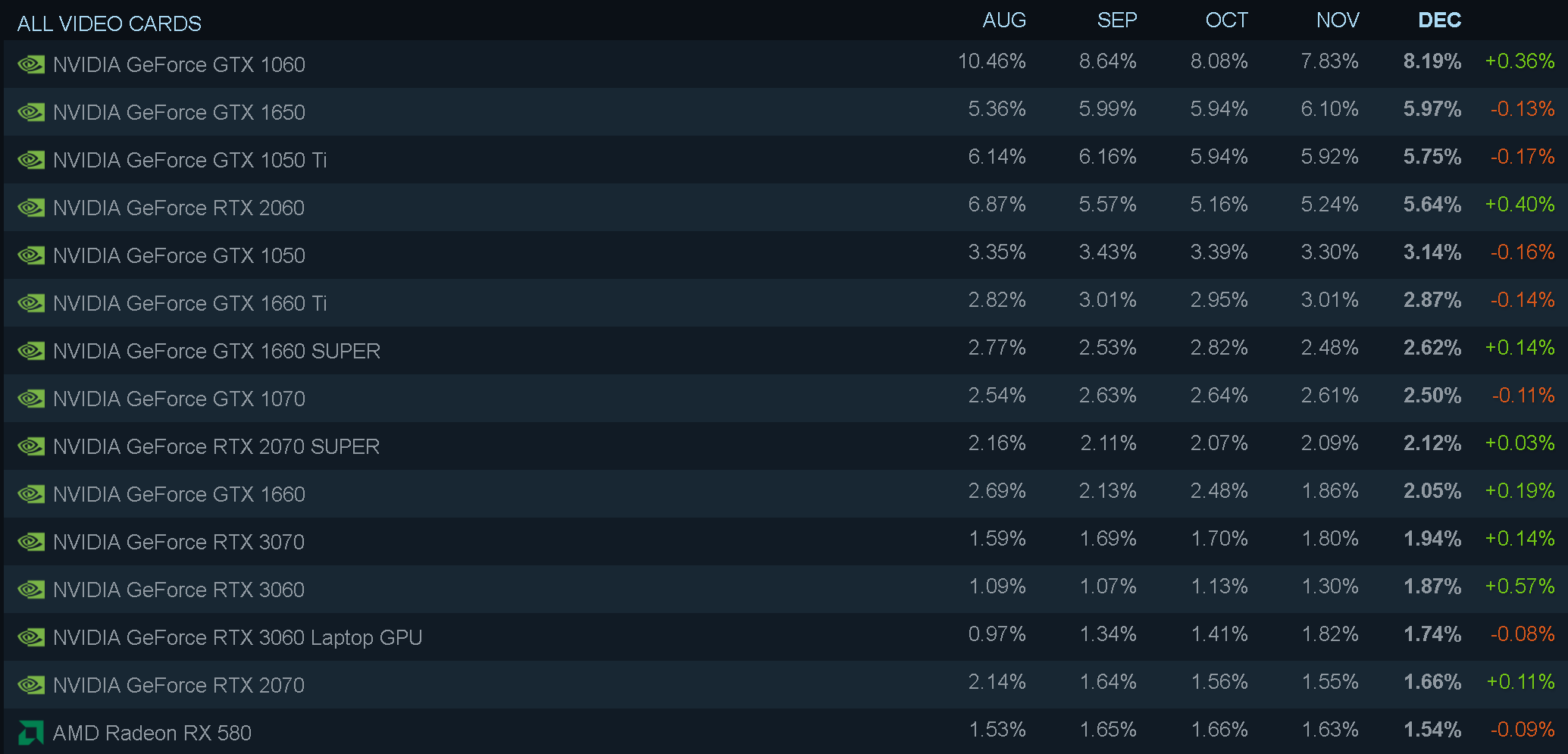Click the NVIDIA logo beside RTX 2060
Screen dimensions: 1568x754
click(31, 208)
